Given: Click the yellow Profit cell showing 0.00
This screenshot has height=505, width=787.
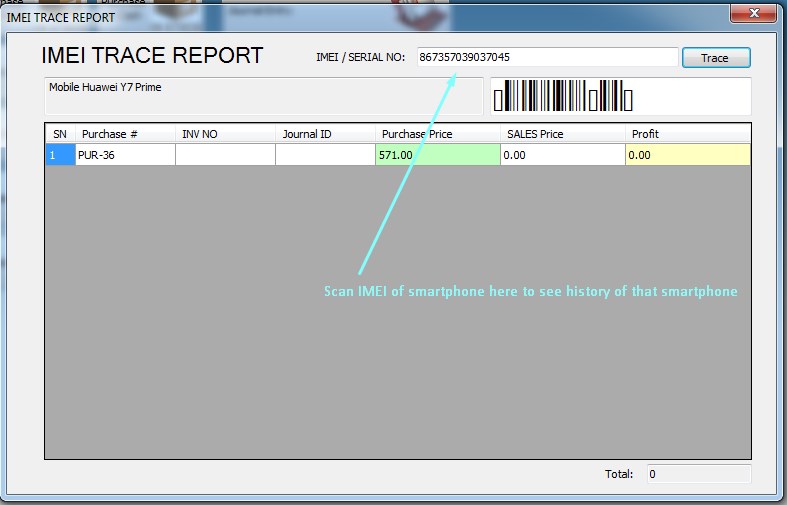Looking at the screenshot, I should pos(688,155).
